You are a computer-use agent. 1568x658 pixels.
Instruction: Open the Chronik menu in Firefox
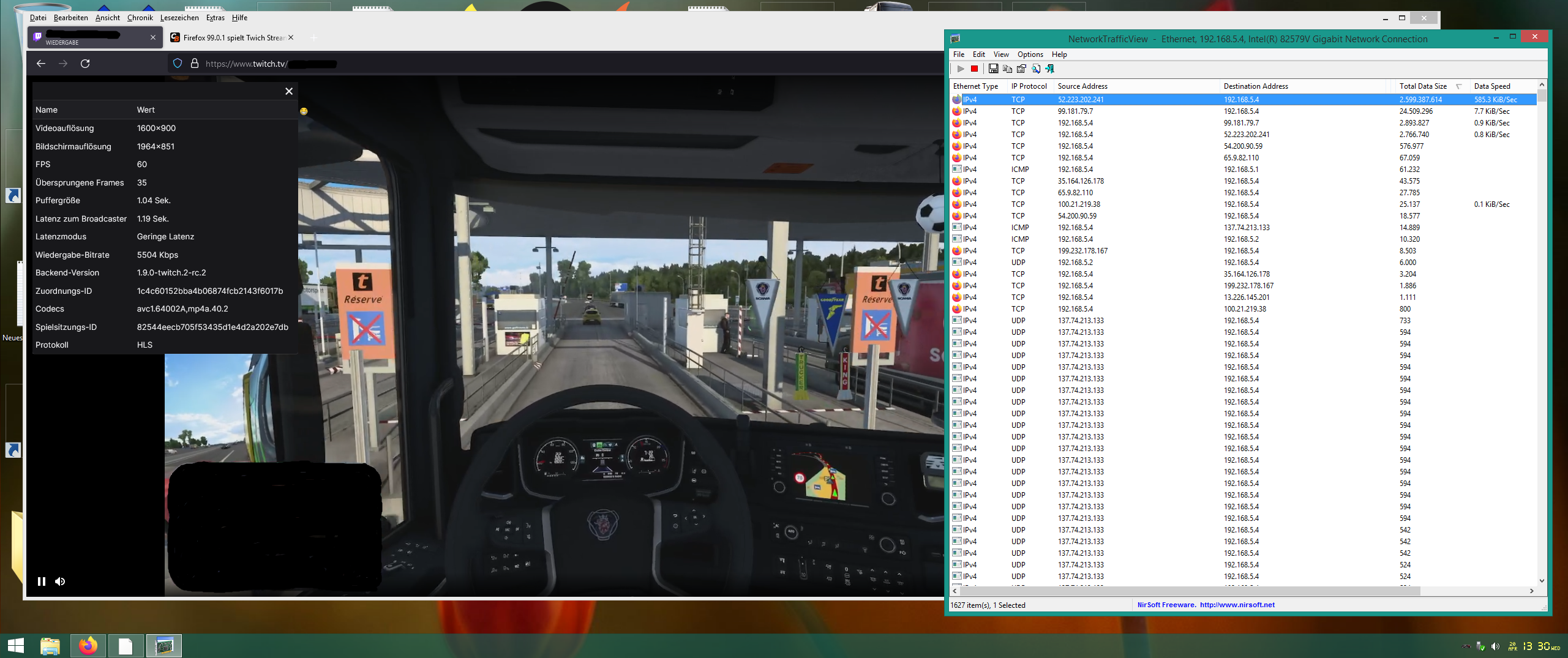(x=140, y=18)
